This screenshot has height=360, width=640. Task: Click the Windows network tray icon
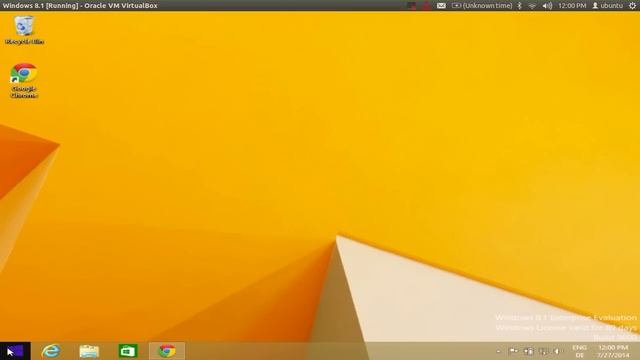[x=543, y=351]
